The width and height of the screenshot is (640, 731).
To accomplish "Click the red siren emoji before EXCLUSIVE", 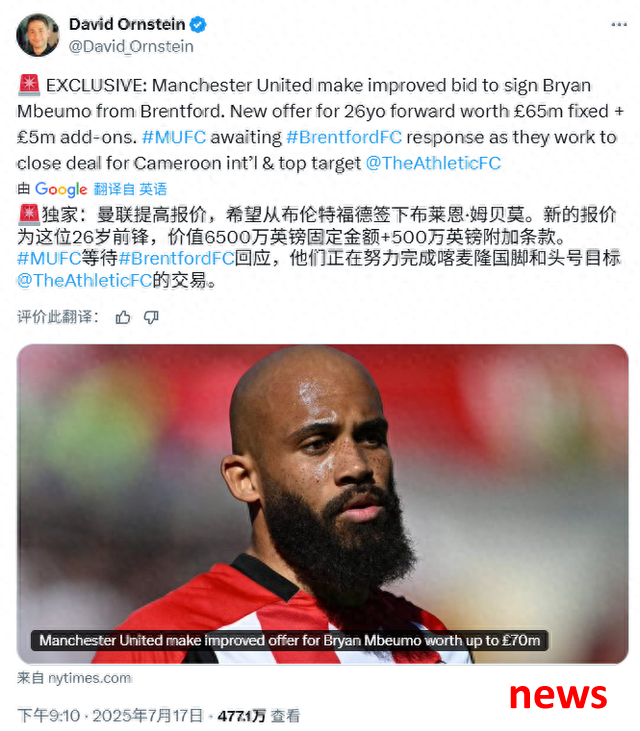I will click(x=29, y=85).
